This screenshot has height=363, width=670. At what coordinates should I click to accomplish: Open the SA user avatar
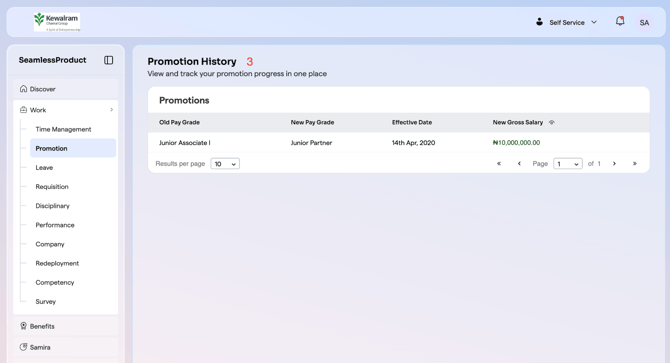(644, 23)
